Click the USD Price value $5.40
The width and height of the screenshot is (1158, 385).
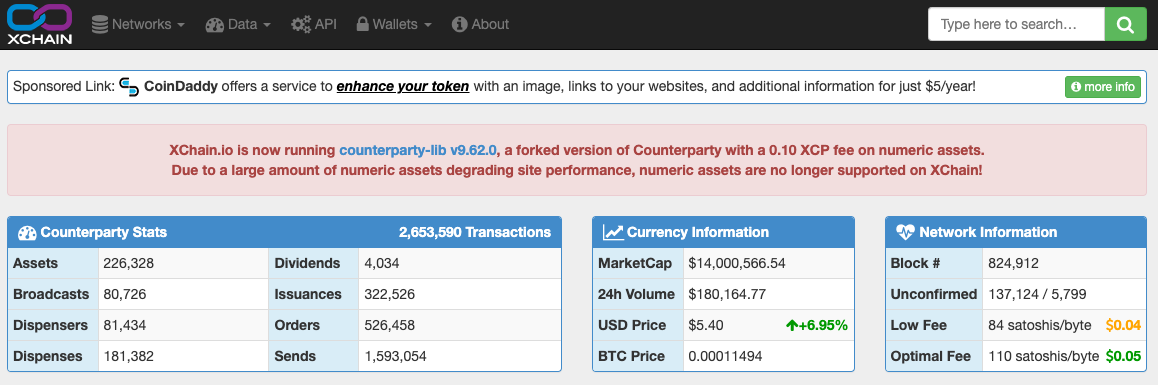(706, 326)
